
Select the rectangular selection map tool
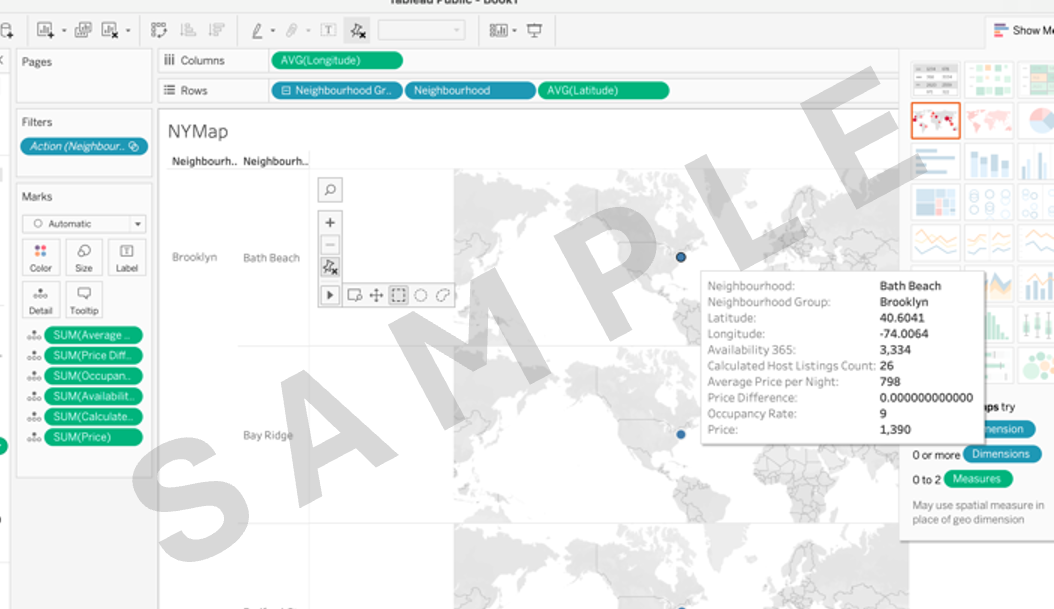coord(398,295)
